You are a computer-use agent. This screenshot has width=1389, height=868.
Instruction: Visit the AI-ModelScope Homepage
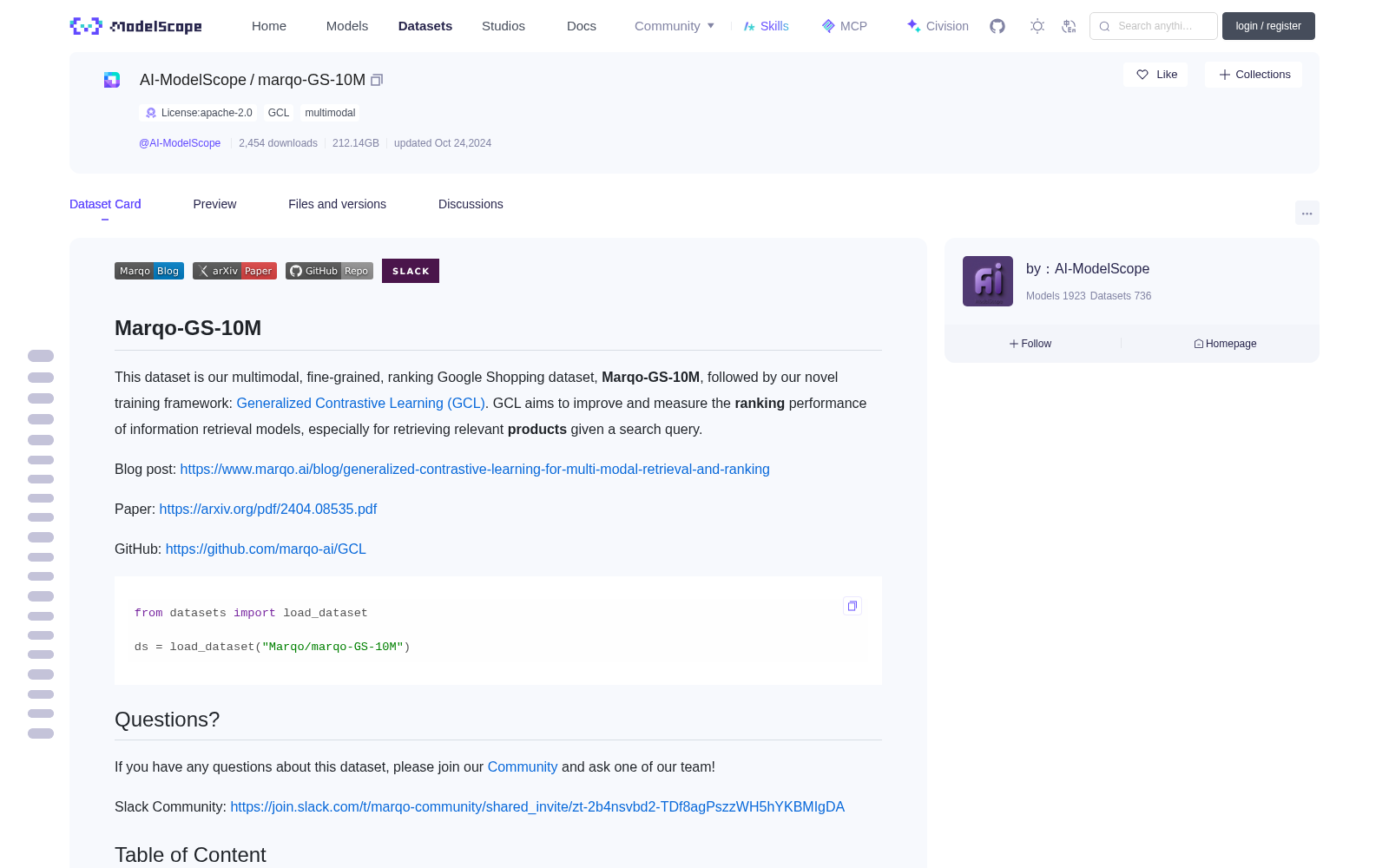pyautogui.click(x=1225, y=344)
